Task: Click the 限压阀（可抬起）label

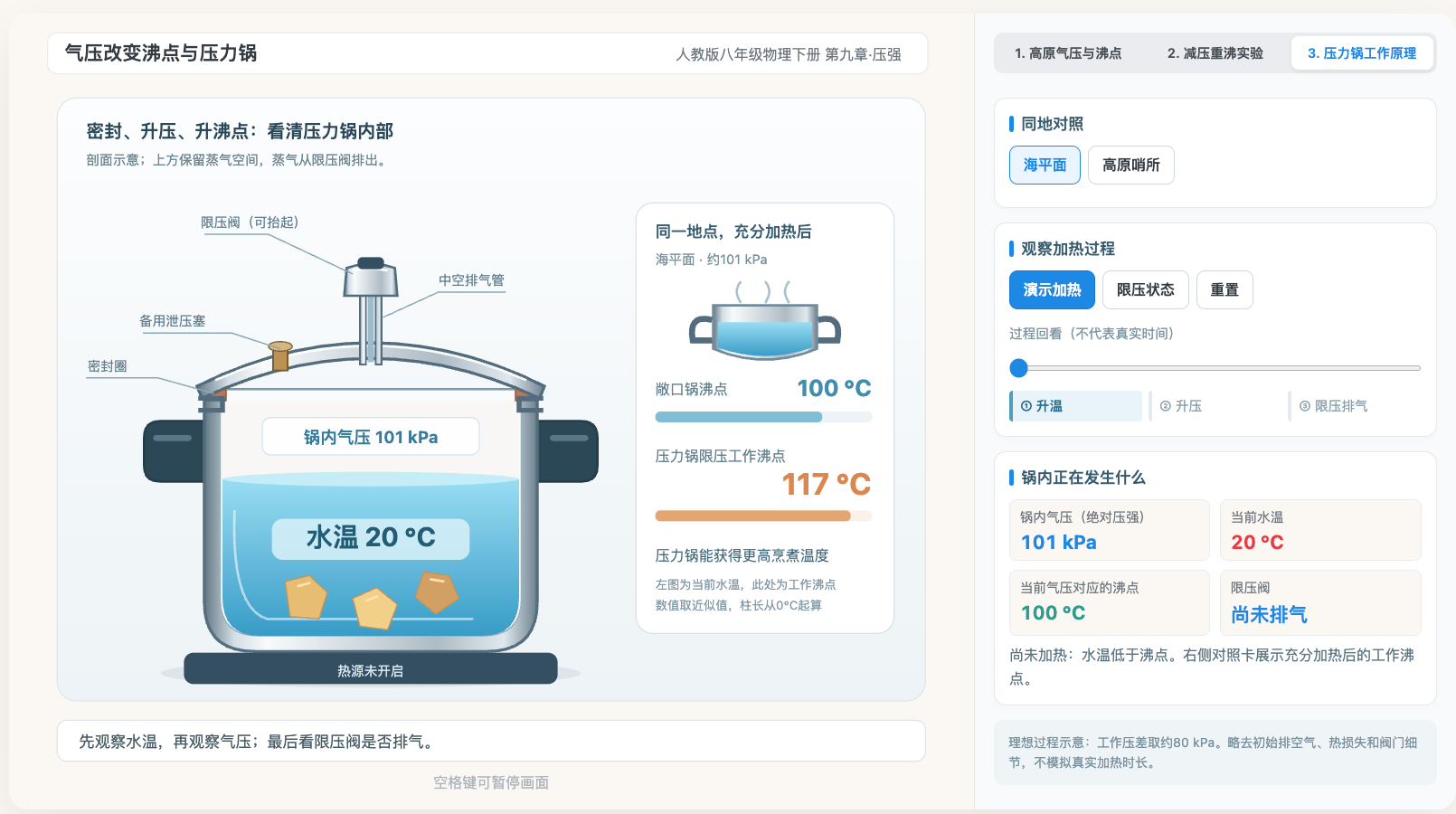Action: (250, 222)
